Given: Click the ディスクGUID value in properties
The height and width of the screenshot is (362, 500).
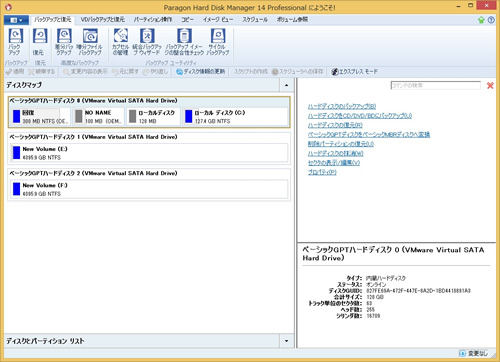Looking at the screenshot, I should pos(418,291).
